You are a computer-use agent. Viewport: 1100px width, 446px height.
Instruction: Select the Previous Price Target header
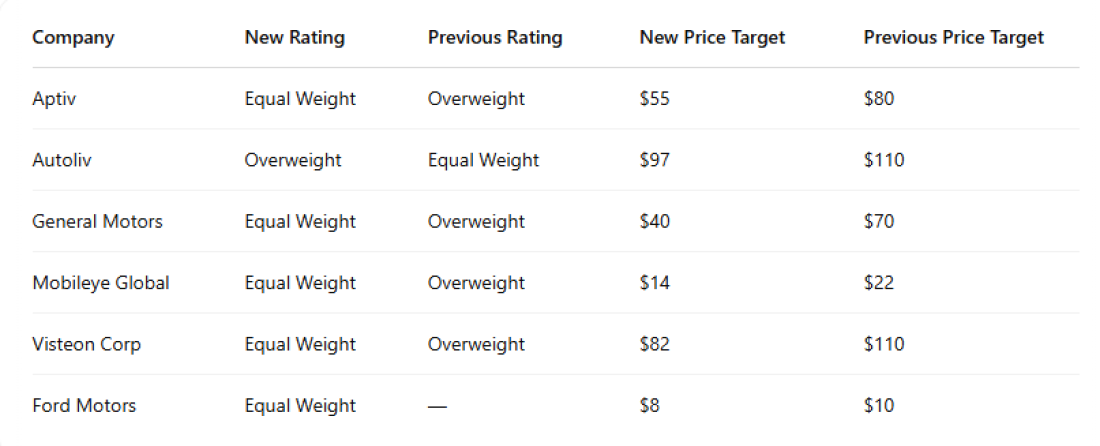953,38
